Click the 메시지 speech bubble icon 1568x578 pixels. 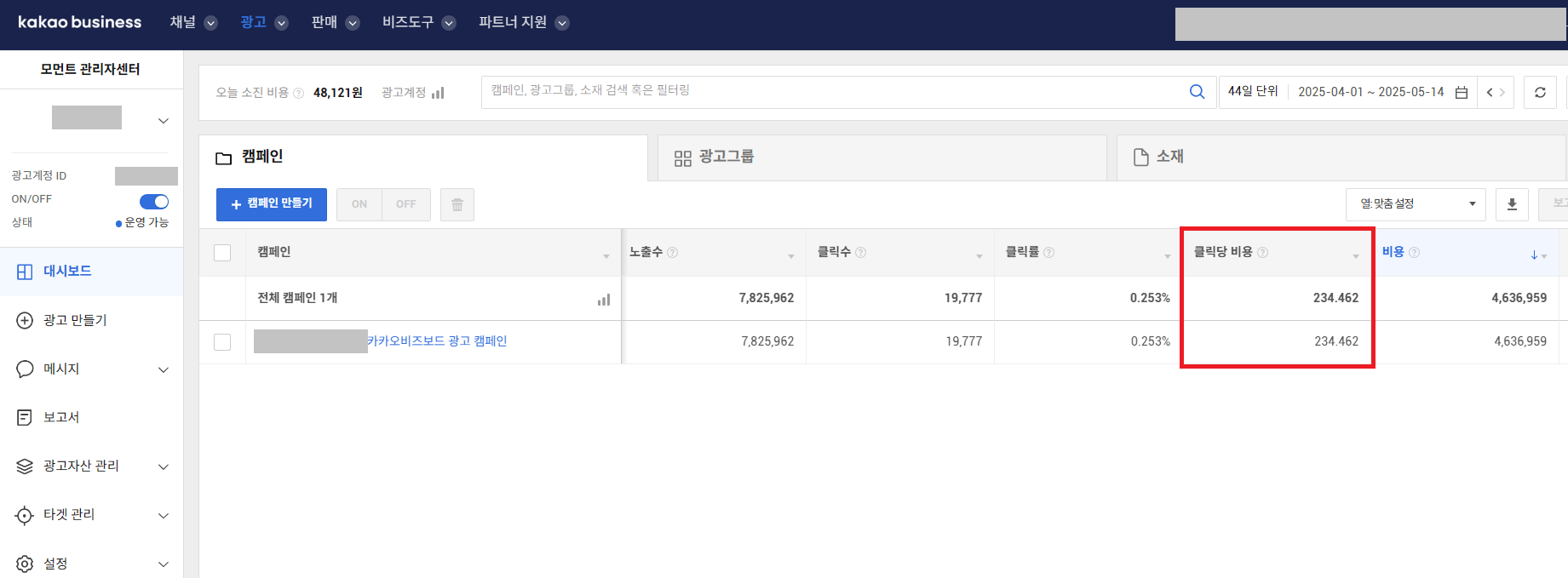(x=25, y=369)
